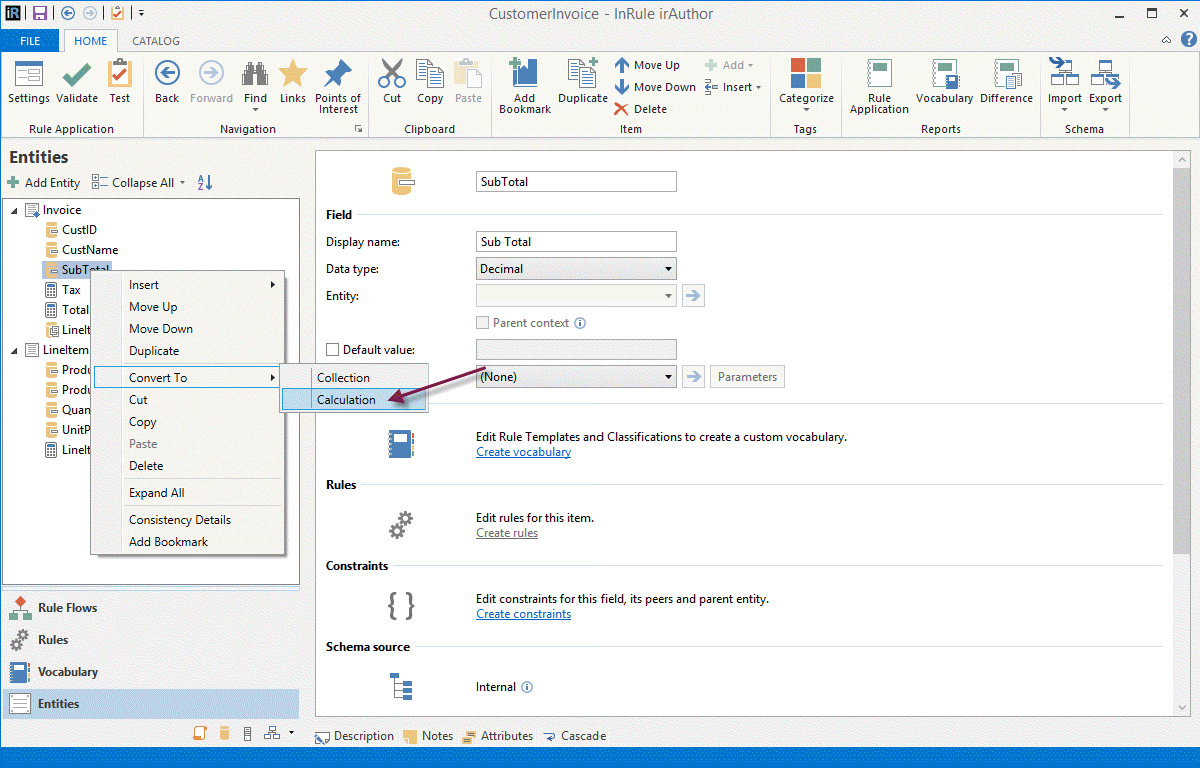The width and height of the screenshot is (1200, 768).
Task: Click the Duplicate item ribbon icon
Action: coord(583,75)
